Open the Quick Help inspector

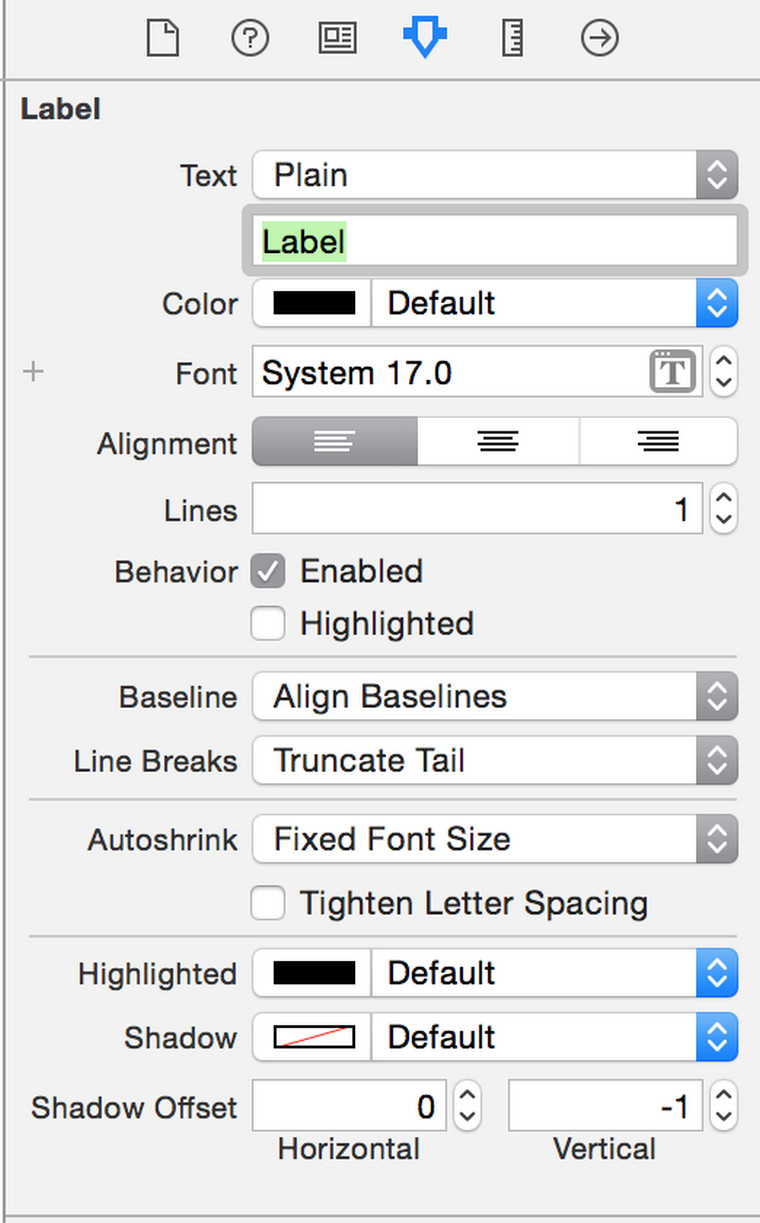(250, 39)
